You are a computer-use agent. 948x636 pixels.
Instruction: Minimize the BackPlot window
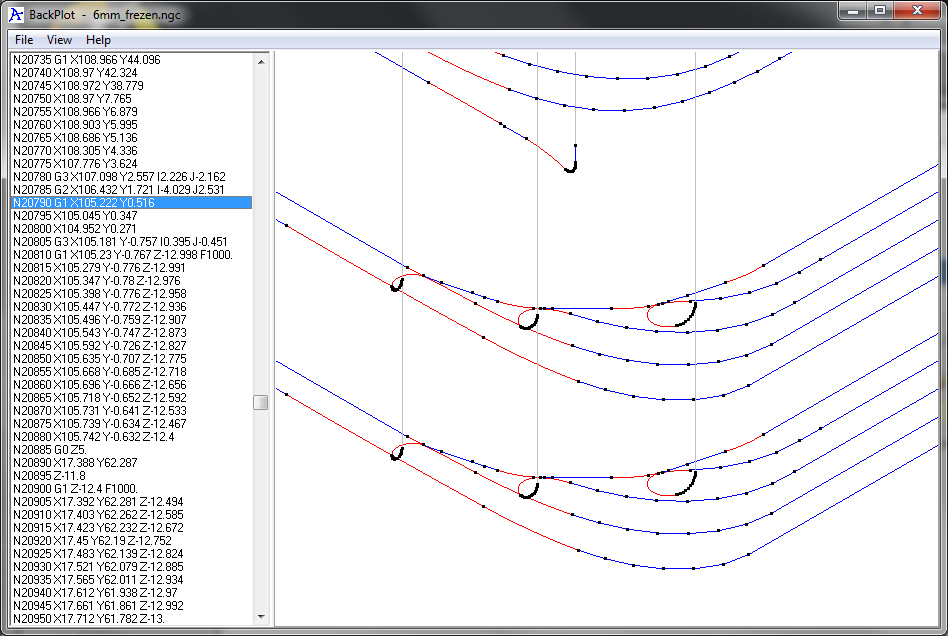coord(852,11)
